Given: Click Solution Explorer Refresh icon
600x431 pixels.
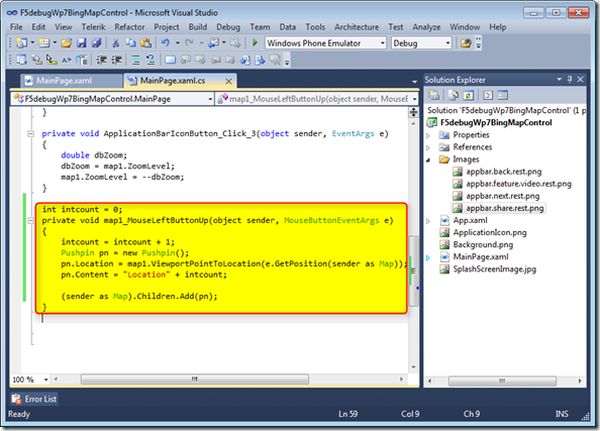Looking at the screenshot, I should (x=468, y=95).
